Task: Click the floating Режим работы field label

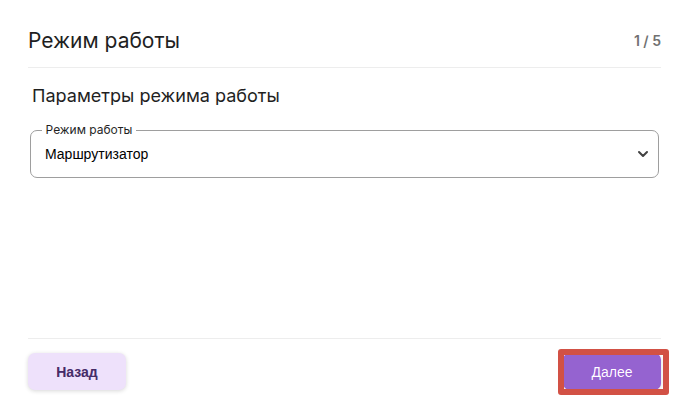Action: tap(89, 131)
